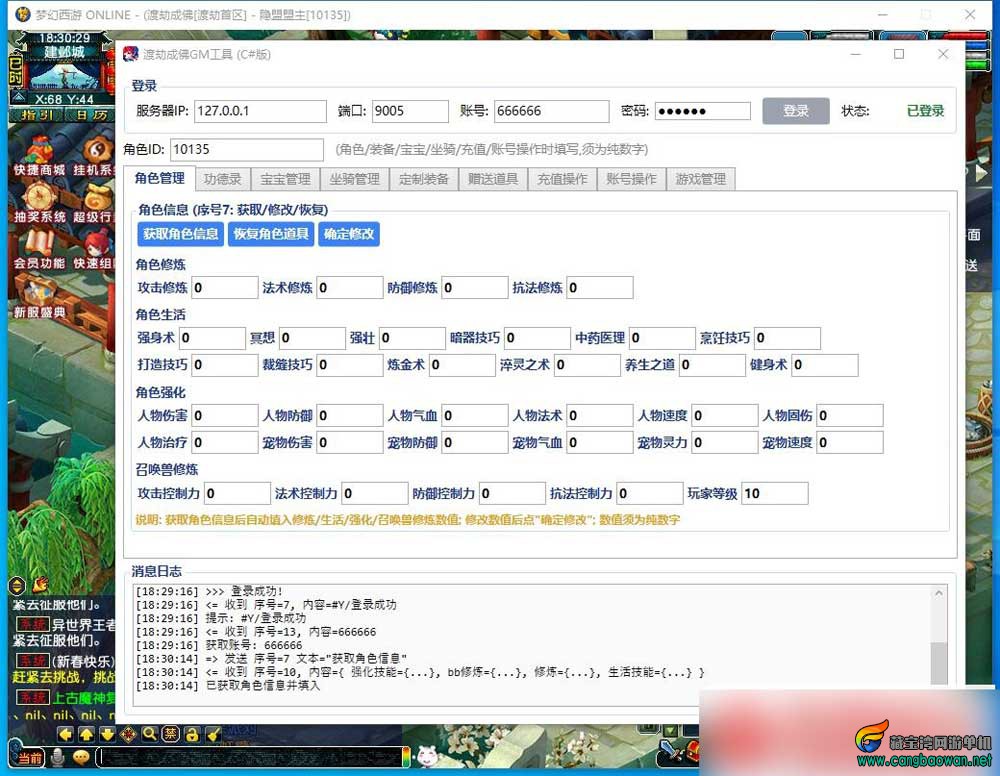Go to the 充值操作 tab

[x=562, y=179]
